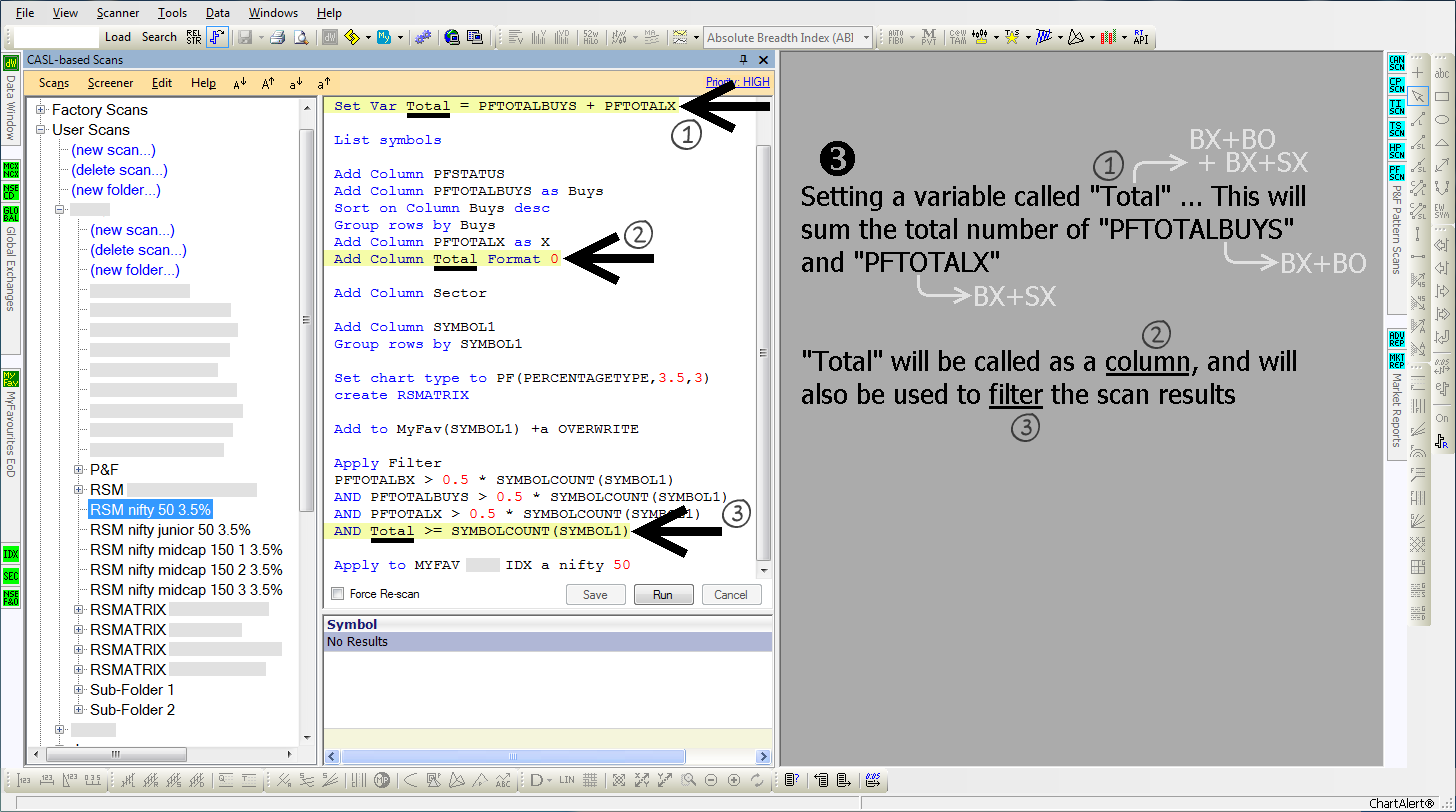Click the NSE CD exchange icon
Viewport: 1456px width, 812px height.
11,190
